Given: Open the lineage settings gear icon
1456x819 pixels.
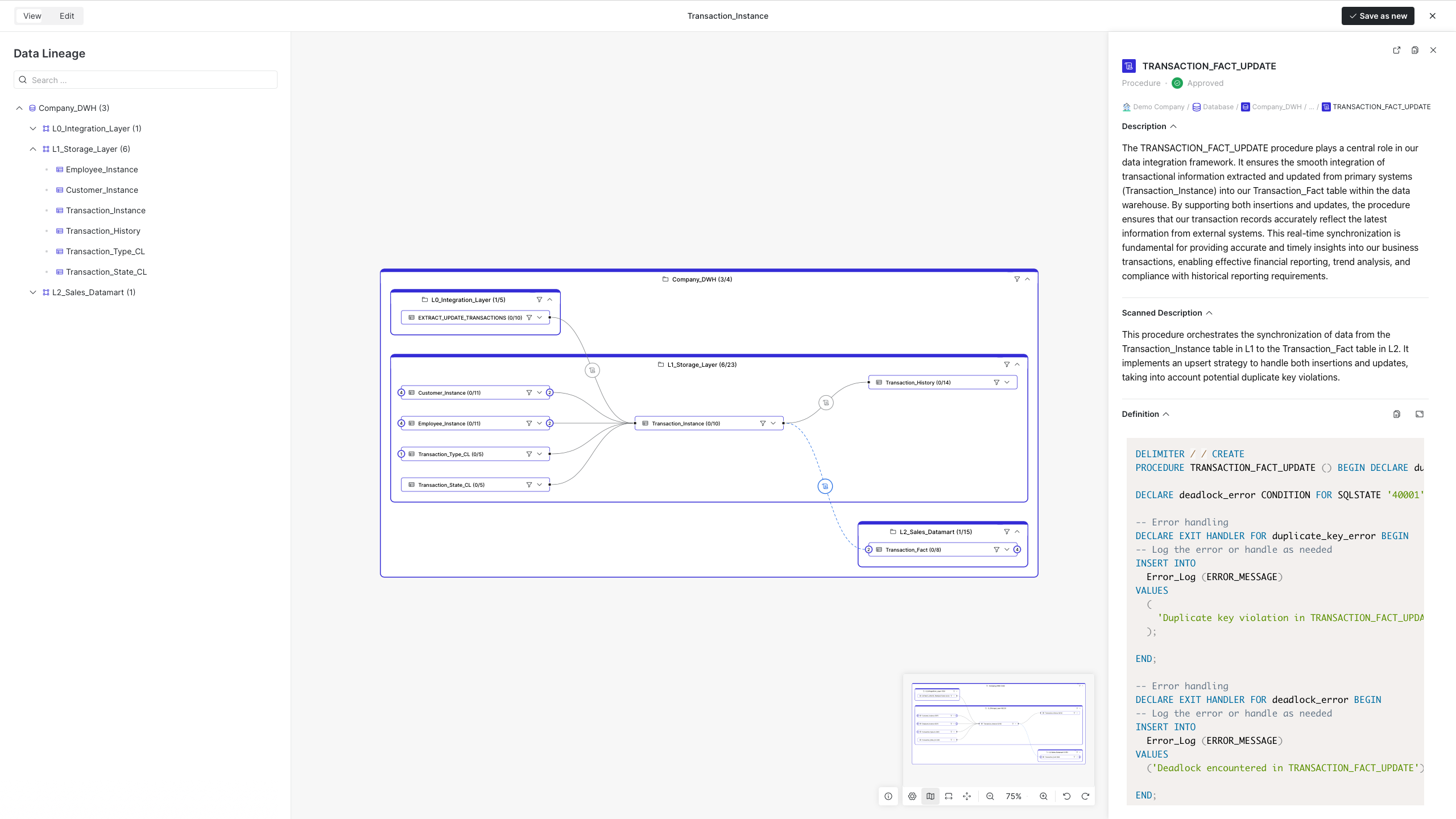Looking at the screenshot, I should click(912, 796).
